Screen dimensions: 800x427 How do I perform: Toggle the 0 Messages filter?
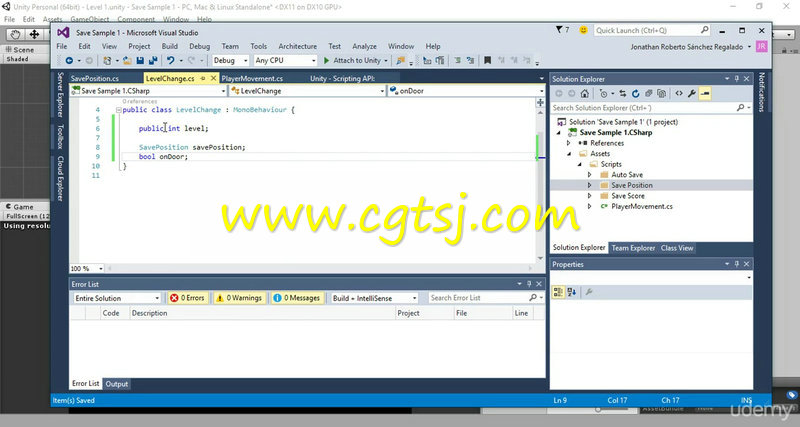click(296, 298)
